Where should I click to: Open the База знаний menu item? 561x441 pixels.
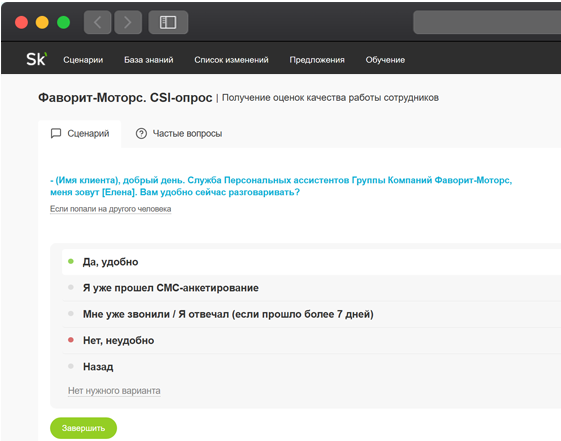pos(149,60)
